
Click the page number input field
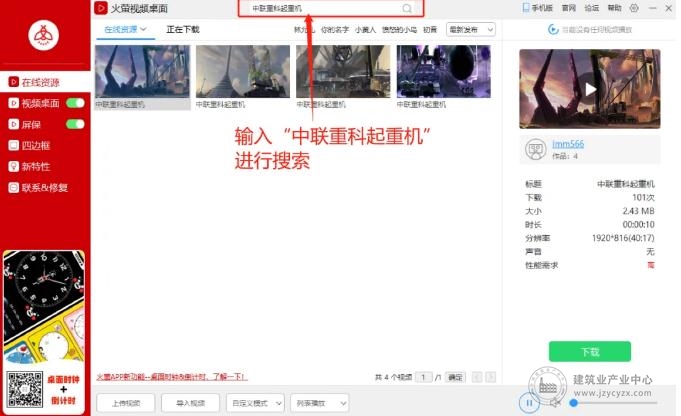424,377
